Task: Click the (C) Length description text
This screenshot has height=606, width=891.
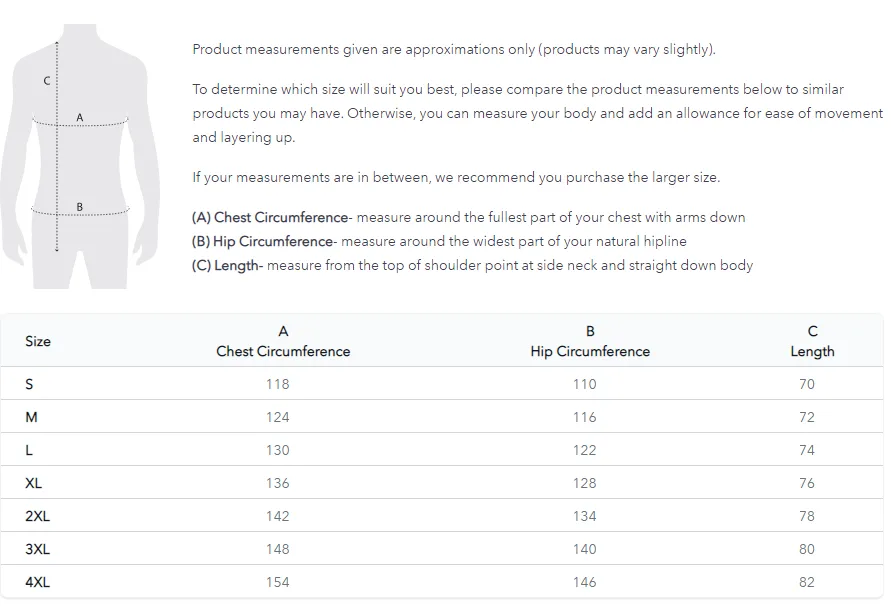Action: [472, 265]
